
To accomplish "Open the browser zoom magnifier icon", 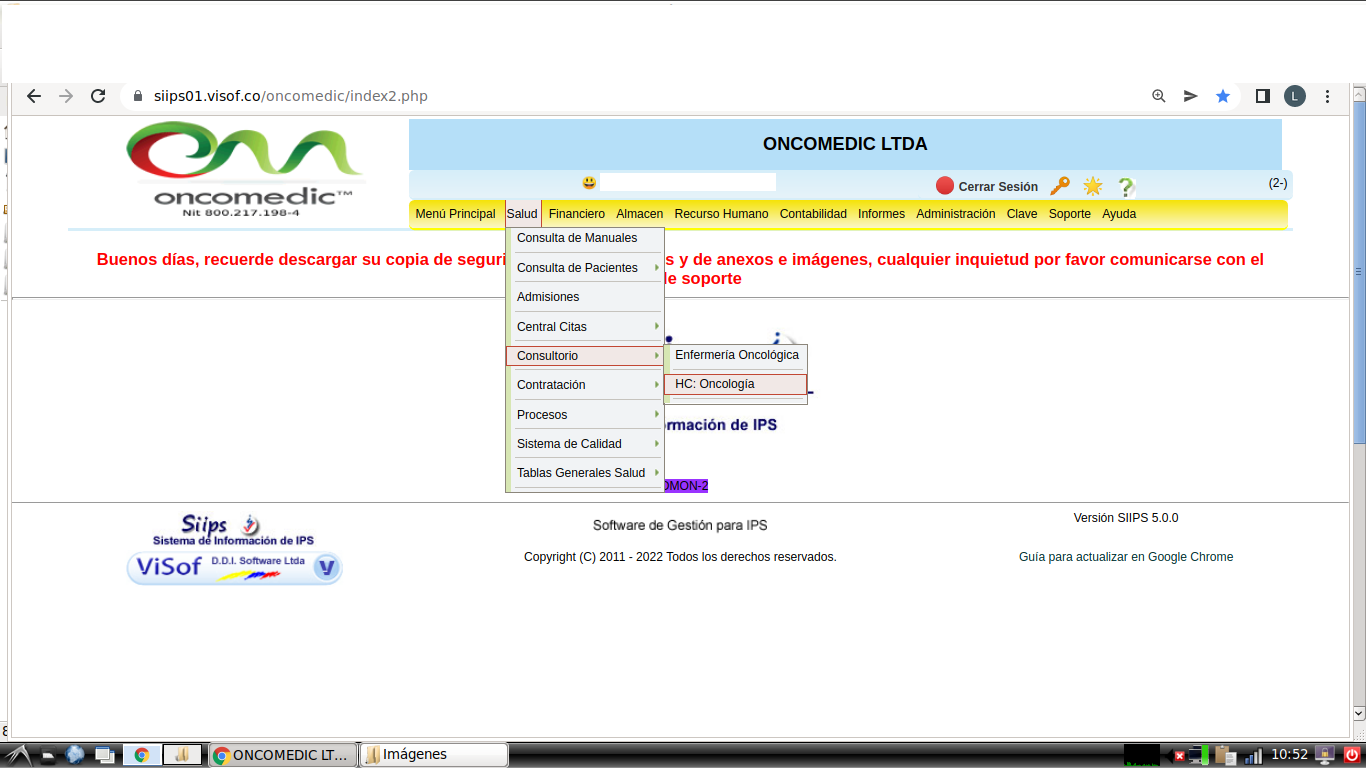I will 1159,96.
